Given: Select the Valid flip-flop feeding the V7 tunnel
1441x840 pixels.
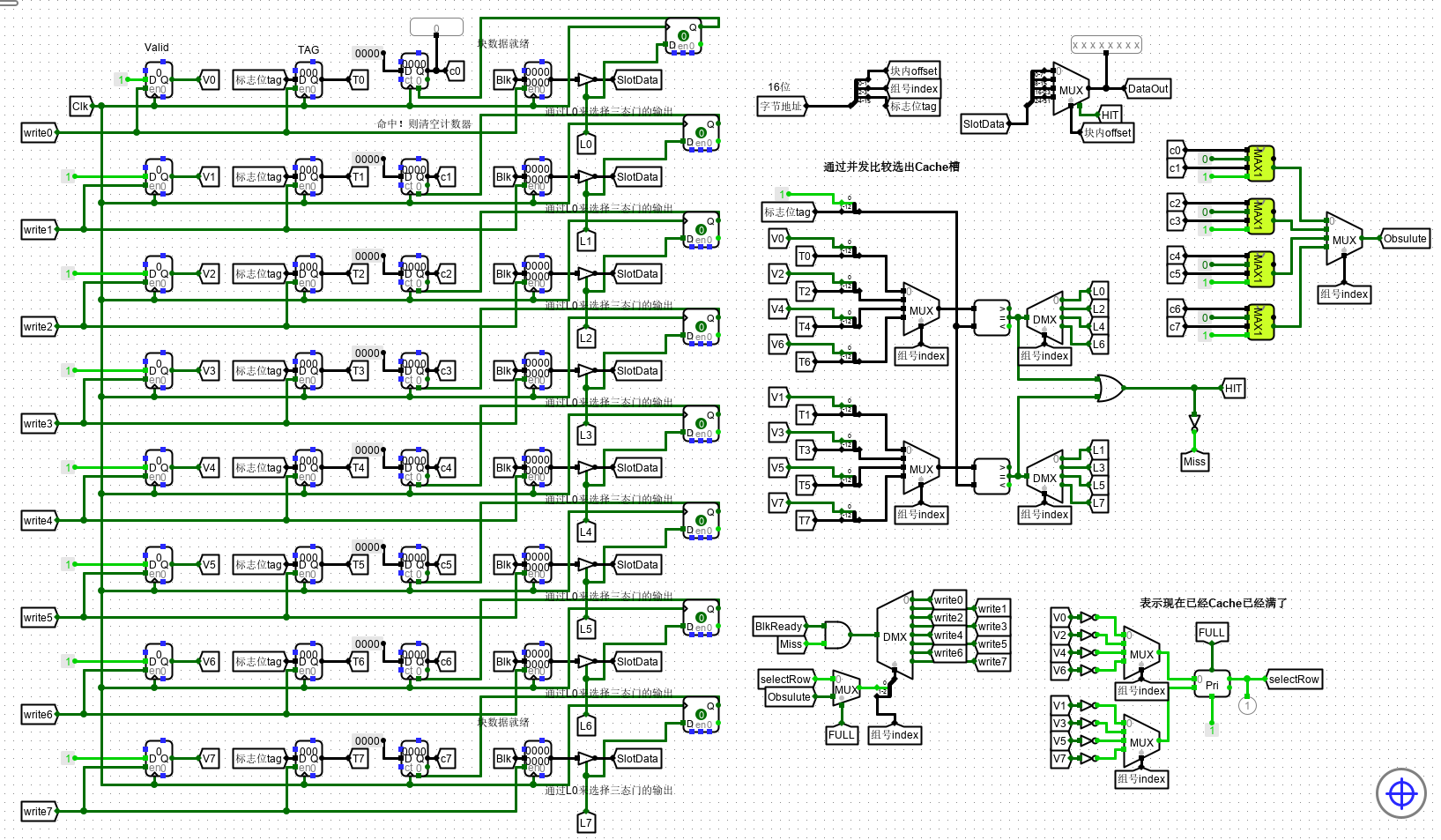Looking at the screenshot, I should (x=159, y=758).
